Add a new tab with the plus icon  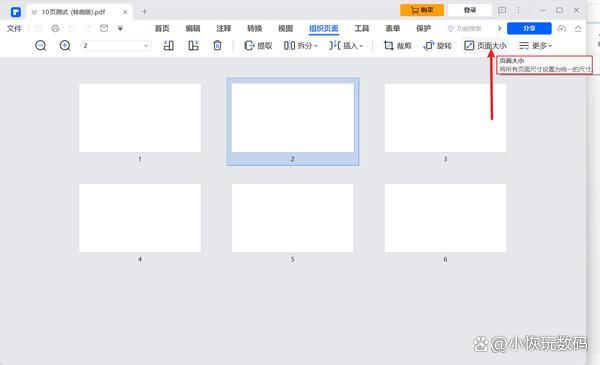tap(144, 12)
